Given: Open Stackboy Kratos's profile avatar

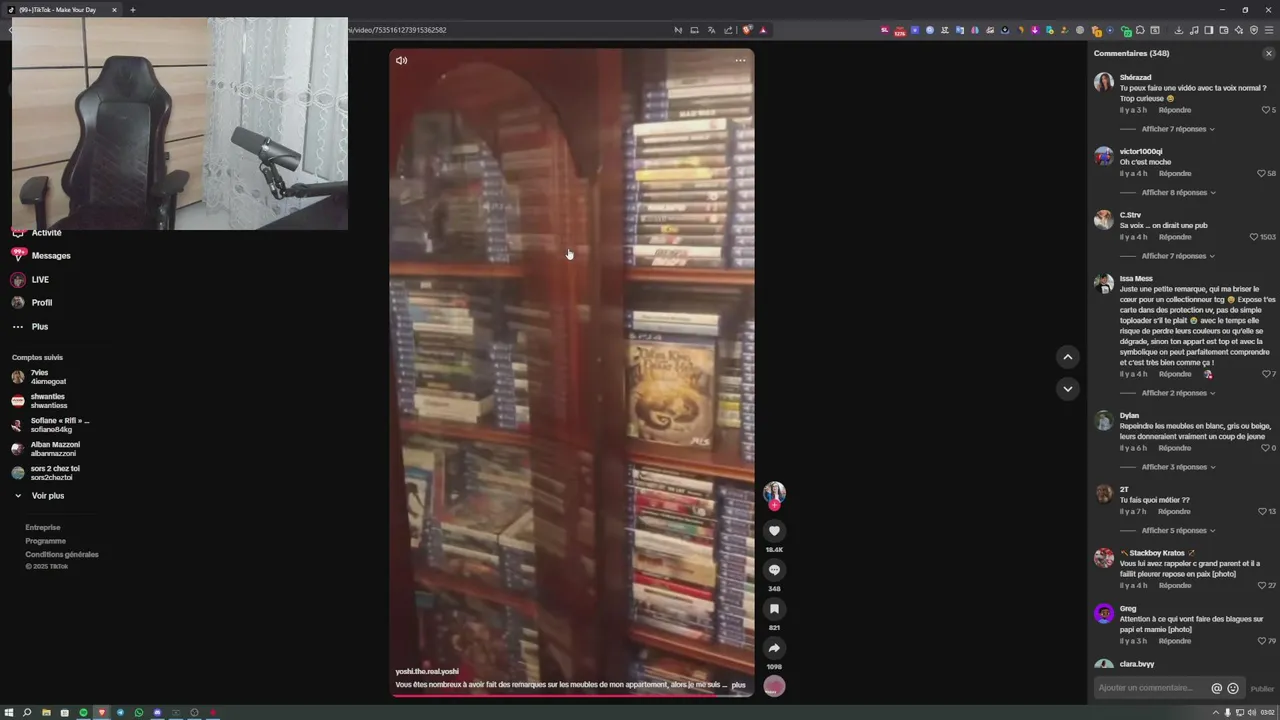Looking at the screenshot, I should pos(1104,558).
